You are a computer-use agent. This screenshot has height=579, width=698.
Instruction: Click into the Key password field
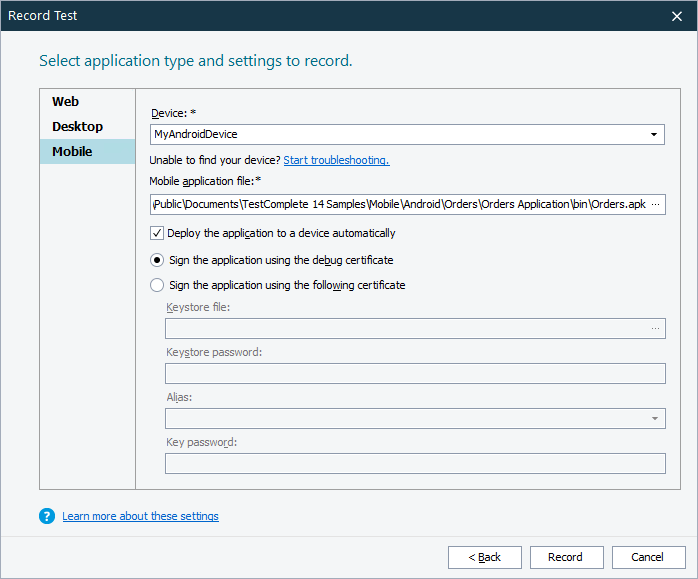[x=415, y=463]
